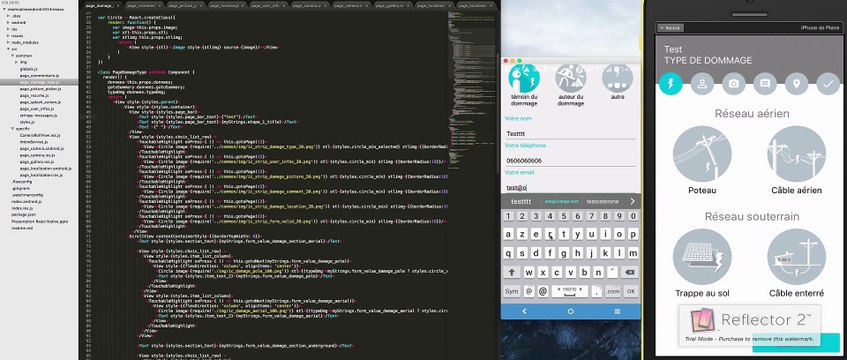Select the Câble aérien damage icon
The width and height of the screenshot is (847, 360).
(x=796, y=155)
